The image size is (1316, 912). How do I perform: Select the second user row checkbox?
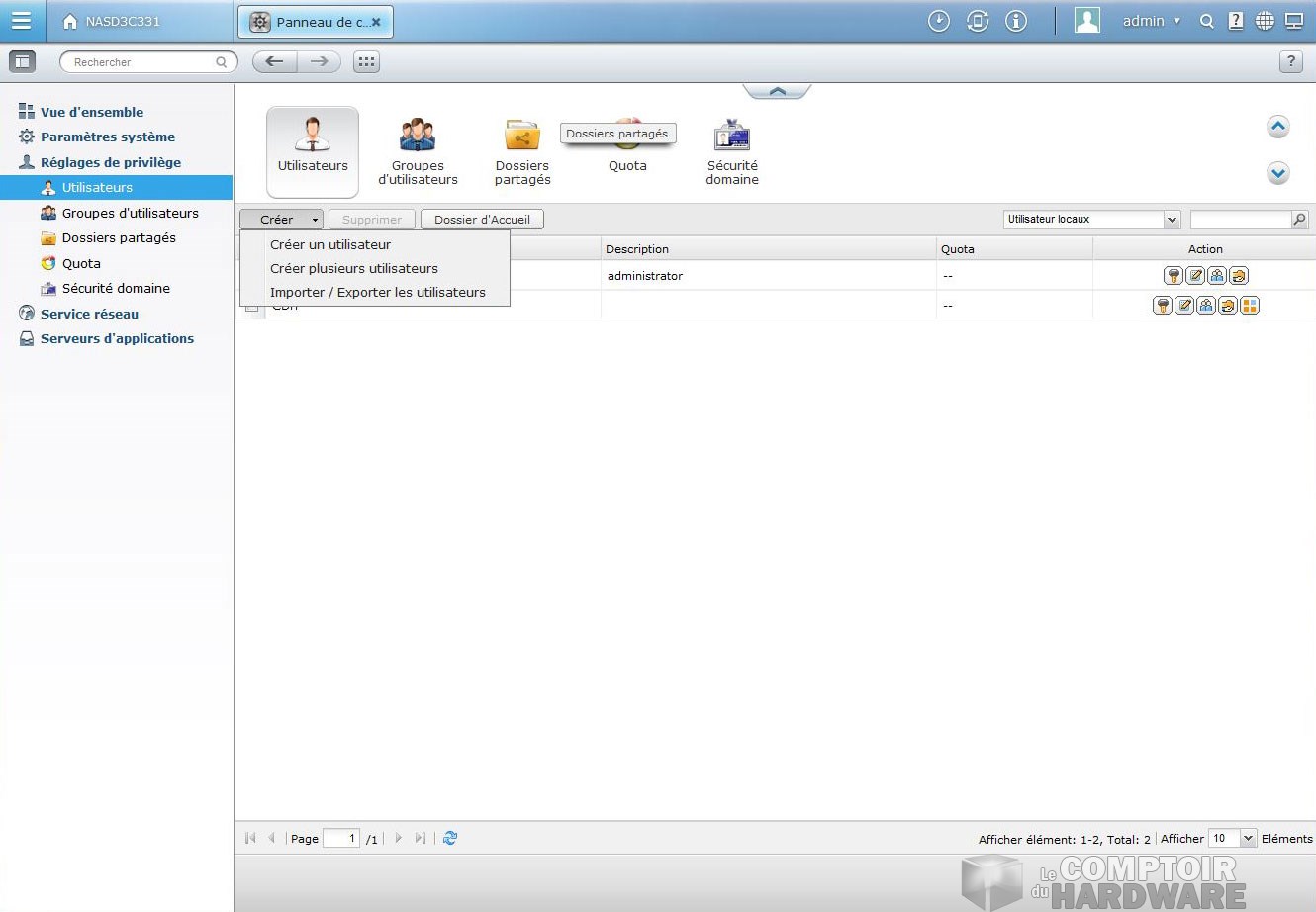251,308
